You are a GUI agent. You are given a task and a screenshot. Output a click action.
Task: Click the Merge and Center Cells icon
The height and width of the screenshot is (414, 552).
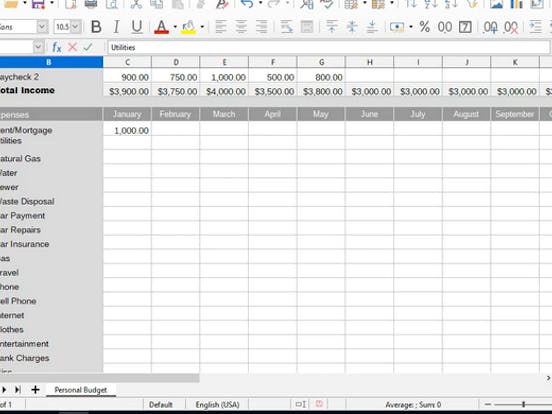point(307,27)
